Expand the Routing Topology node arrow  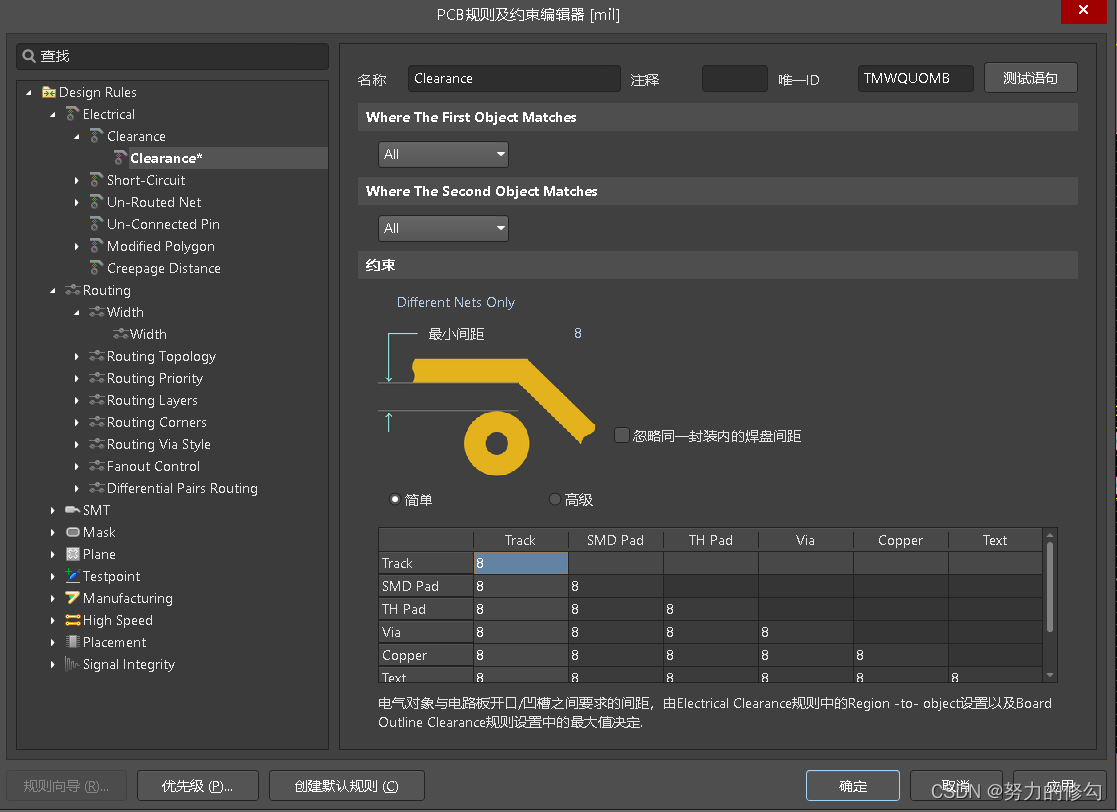coord(76,356)
